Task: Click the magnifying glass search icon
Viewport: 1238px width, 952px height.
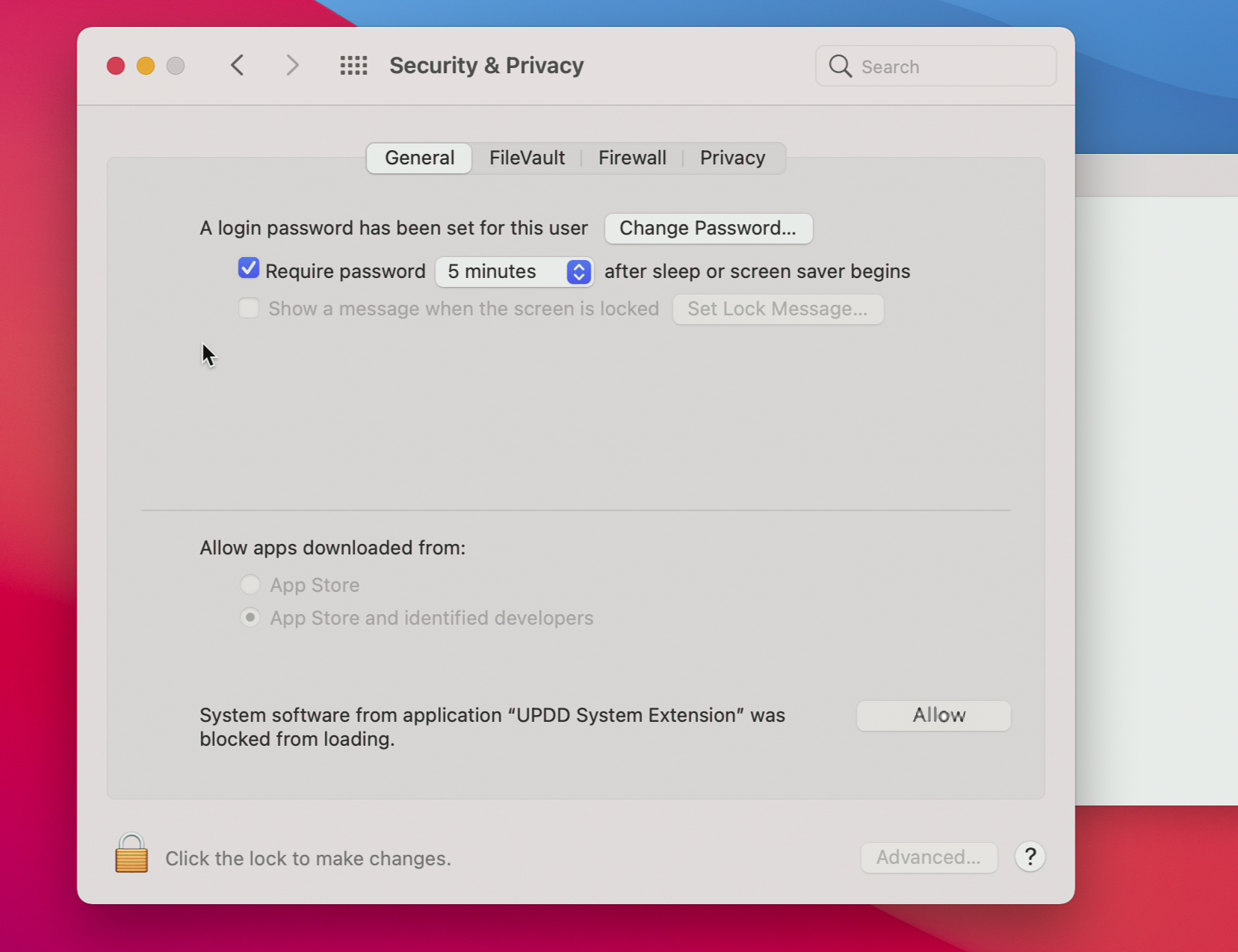Action: click(x=840, y=67)
